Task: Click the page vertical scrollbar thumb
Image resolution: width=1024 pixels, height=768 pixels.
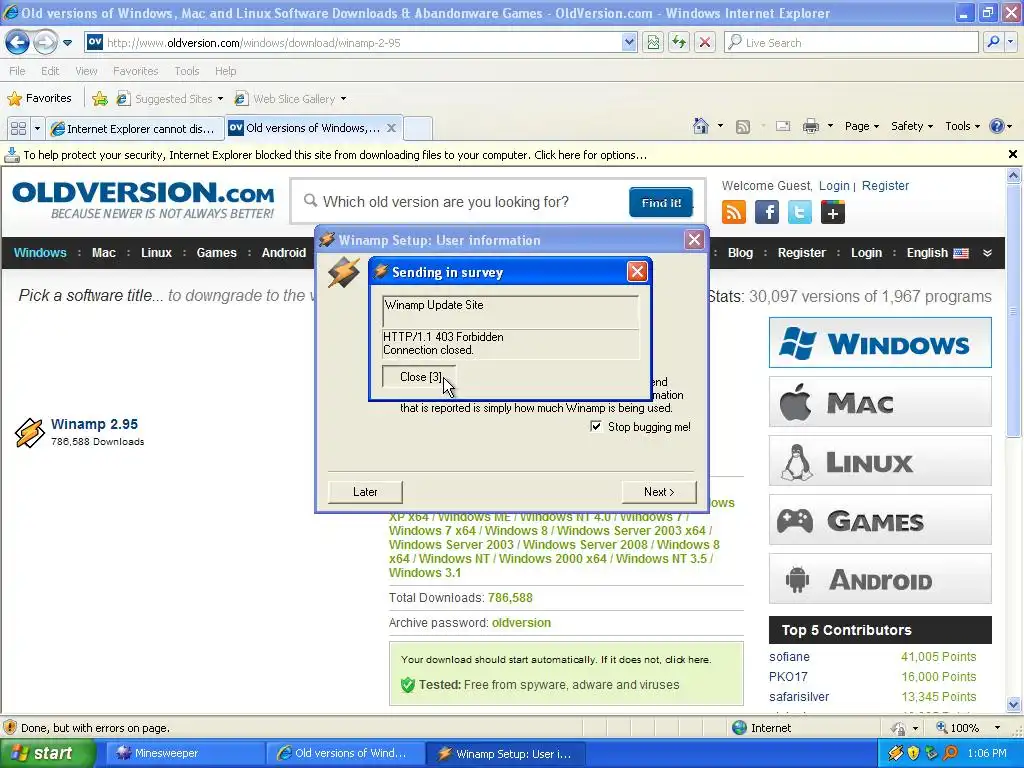Action: pyautogui.click(x=1013, y=312)
